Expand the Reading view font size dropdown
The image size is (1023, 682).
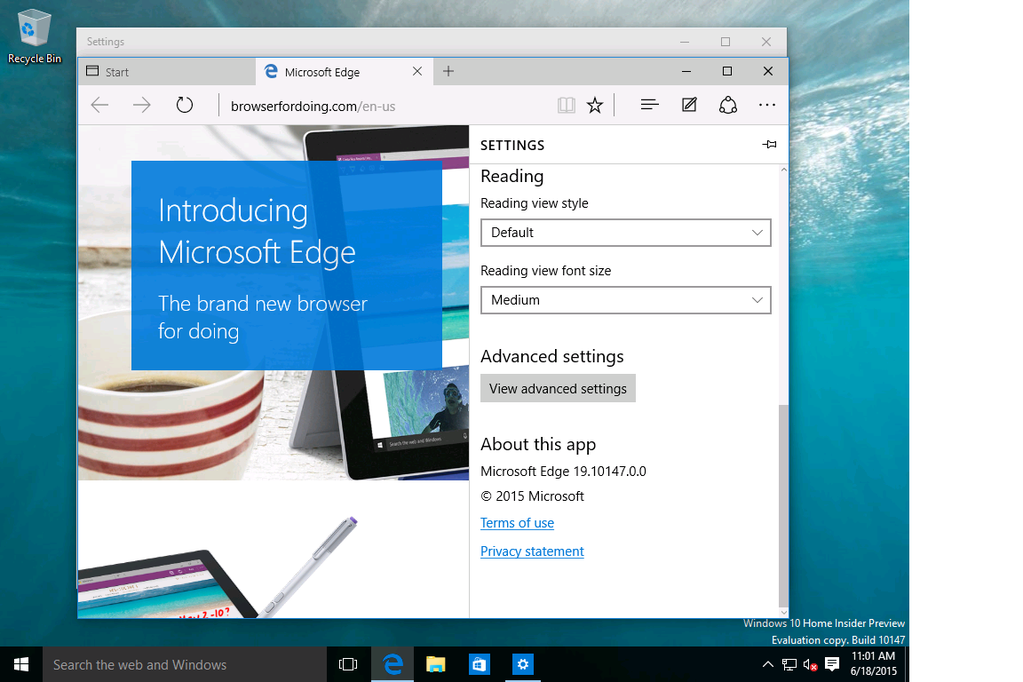[x=626, y=300]
